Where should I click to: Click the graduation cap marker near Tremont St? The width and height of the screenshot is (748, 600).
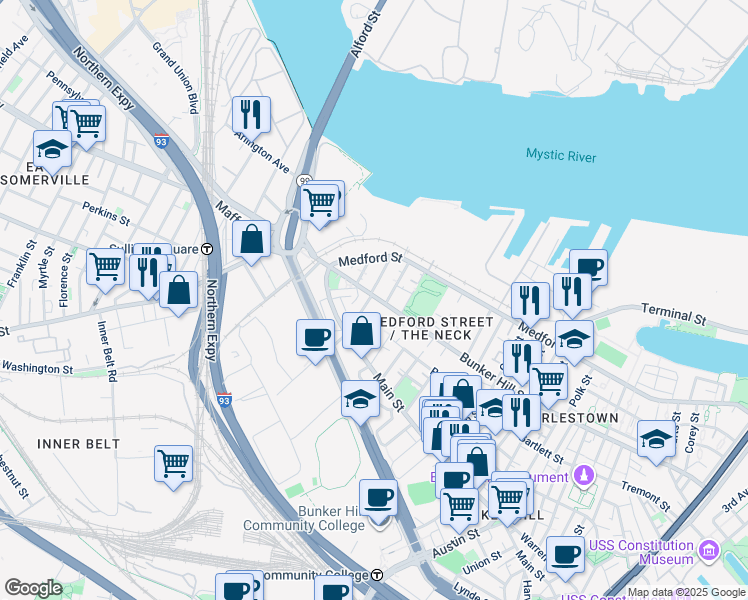(x=655, y=438)
